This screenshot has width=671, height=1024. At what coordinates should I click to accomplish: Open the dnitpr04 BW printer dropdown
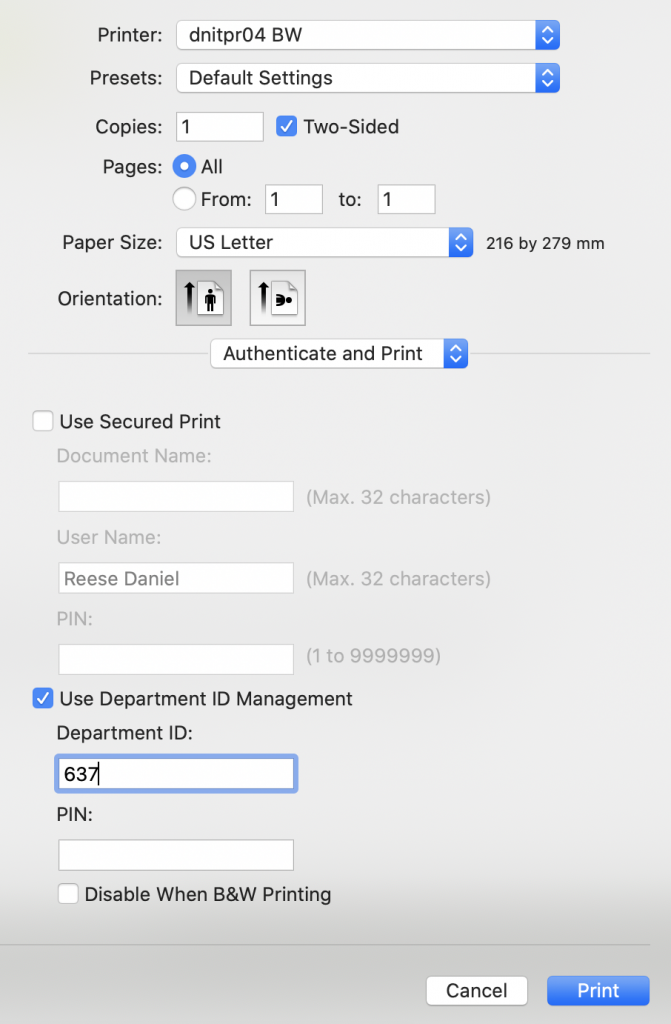pos(368,35)
